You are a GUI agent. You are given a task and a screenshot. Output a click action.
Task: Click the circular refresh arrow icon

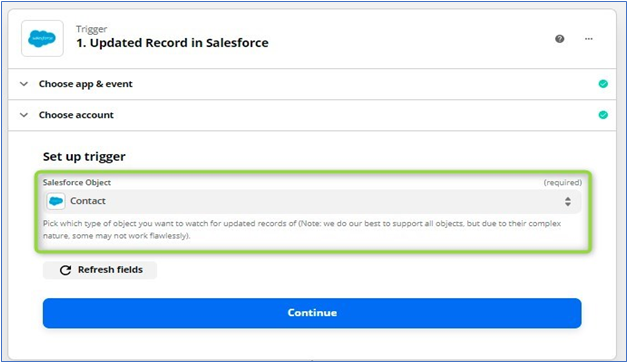pos(65,270)
